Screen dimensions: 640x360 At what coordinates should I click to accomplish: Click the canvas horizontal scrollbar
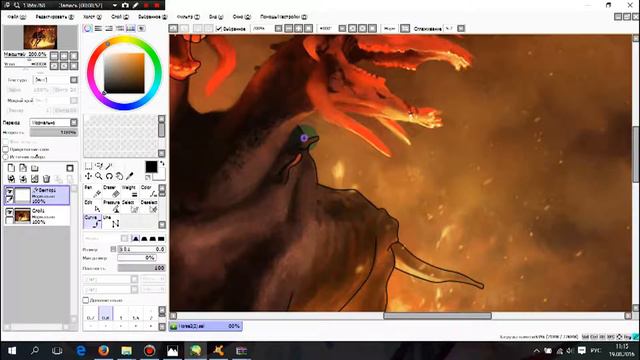pos(437,316)
